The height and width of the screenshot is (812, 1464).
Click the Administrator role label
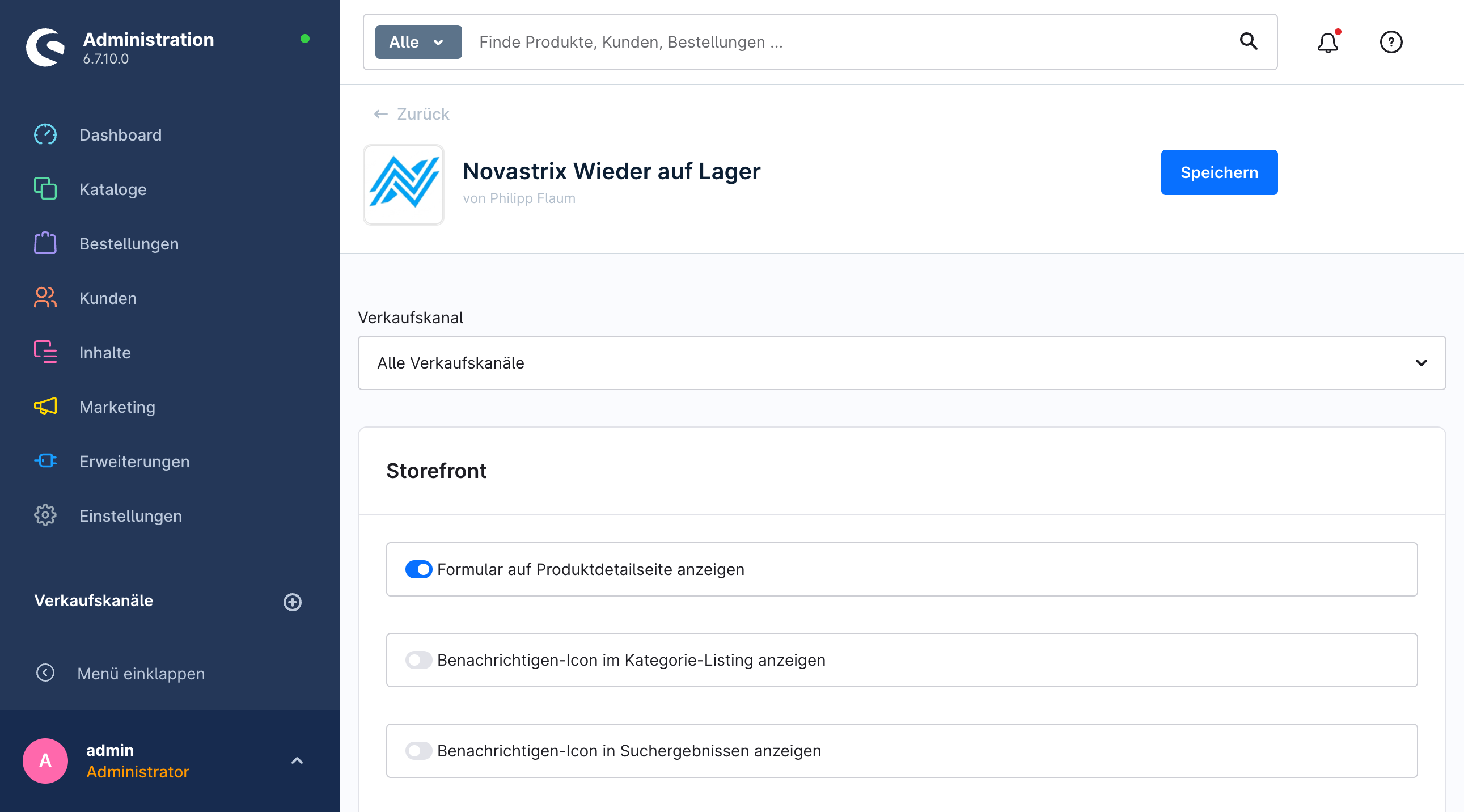click(138, 772)
